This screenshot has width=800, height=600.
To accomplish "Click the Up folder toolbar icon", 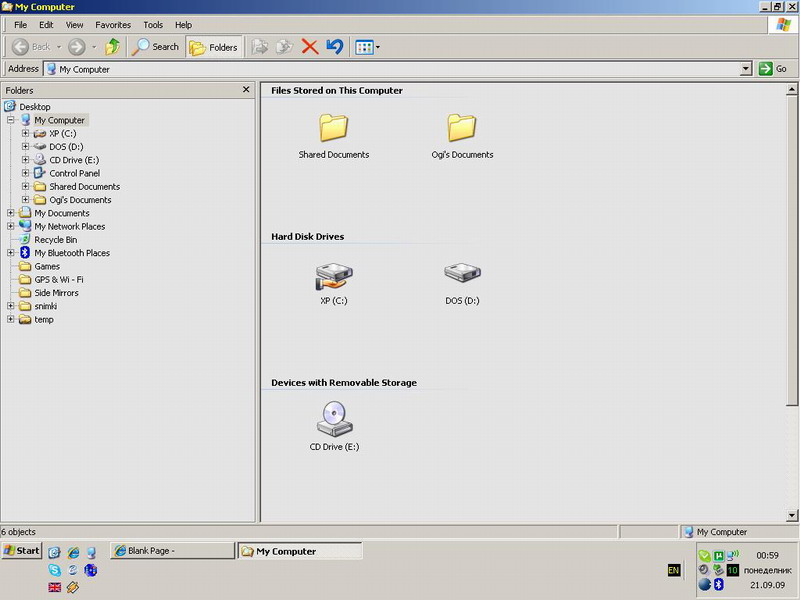I will pyautogui.click(x=113, y=46).
